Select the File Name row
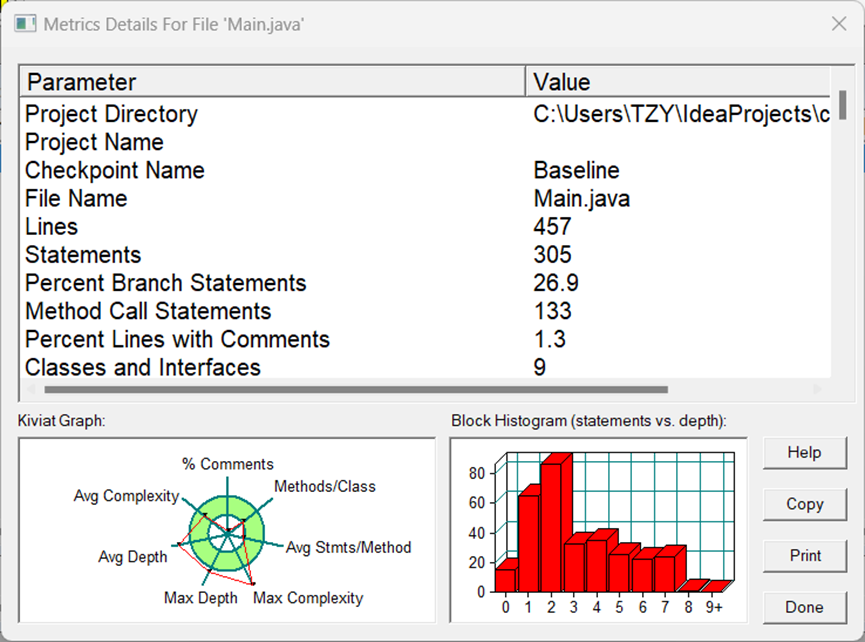The width and height of the screenshot is (865, 642). point(425,199)
